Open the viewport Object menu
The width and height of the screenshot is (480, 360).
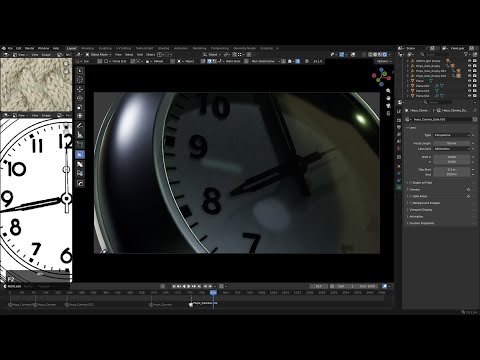click(x=151, y=54)
